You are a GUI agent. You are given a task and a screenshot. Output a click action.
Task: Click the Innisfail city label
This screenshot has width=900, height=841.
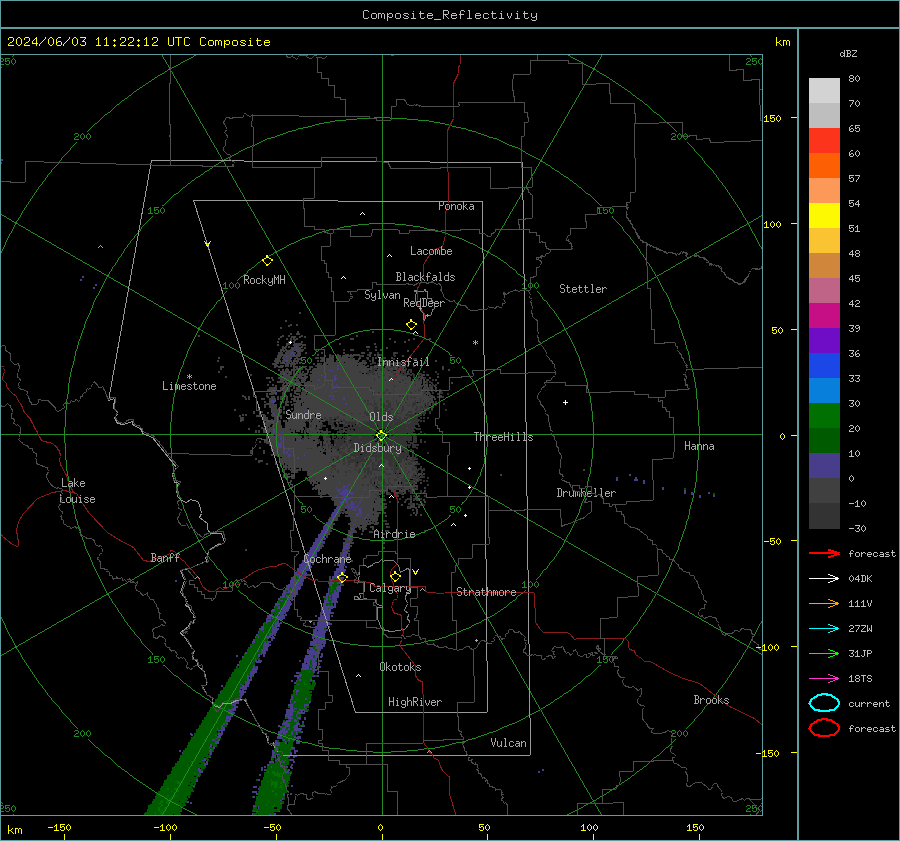403,362
